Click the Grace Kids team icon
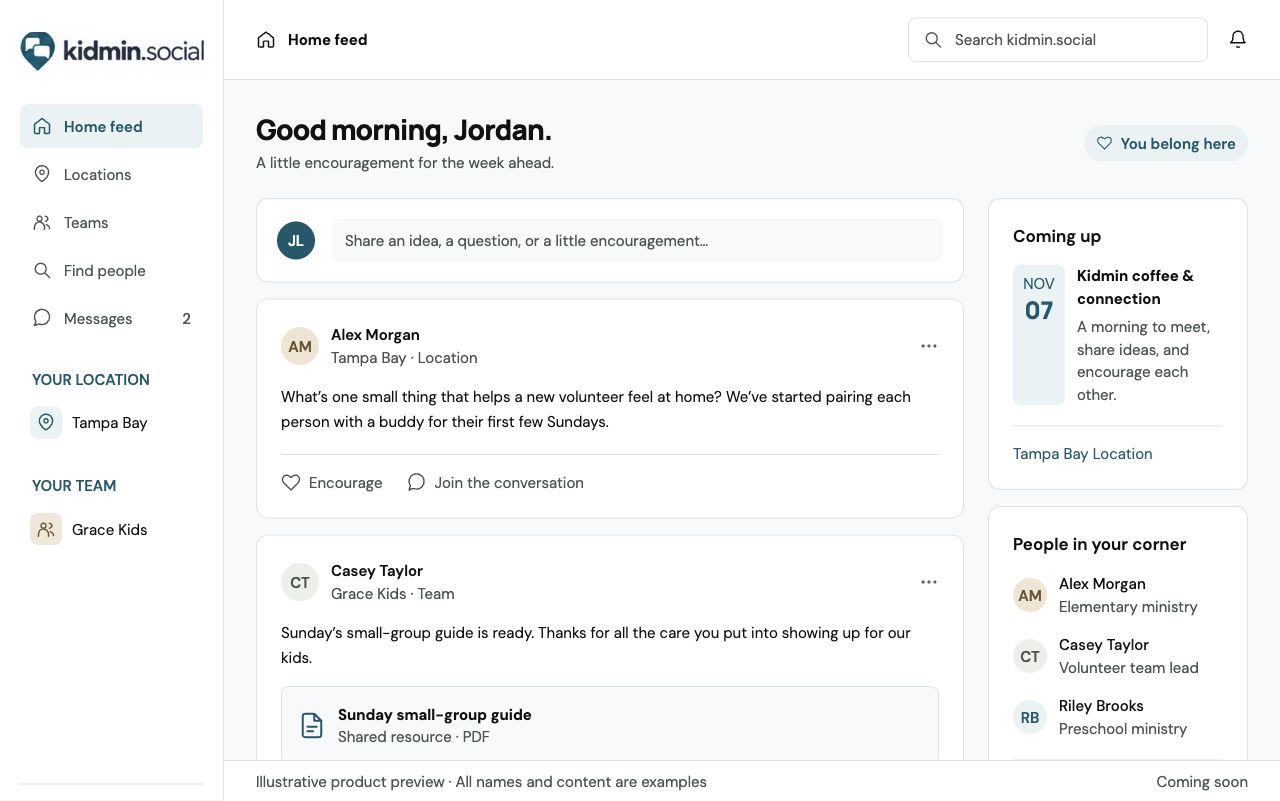Screen dimensions: 1280x801 tap(46, 529)
